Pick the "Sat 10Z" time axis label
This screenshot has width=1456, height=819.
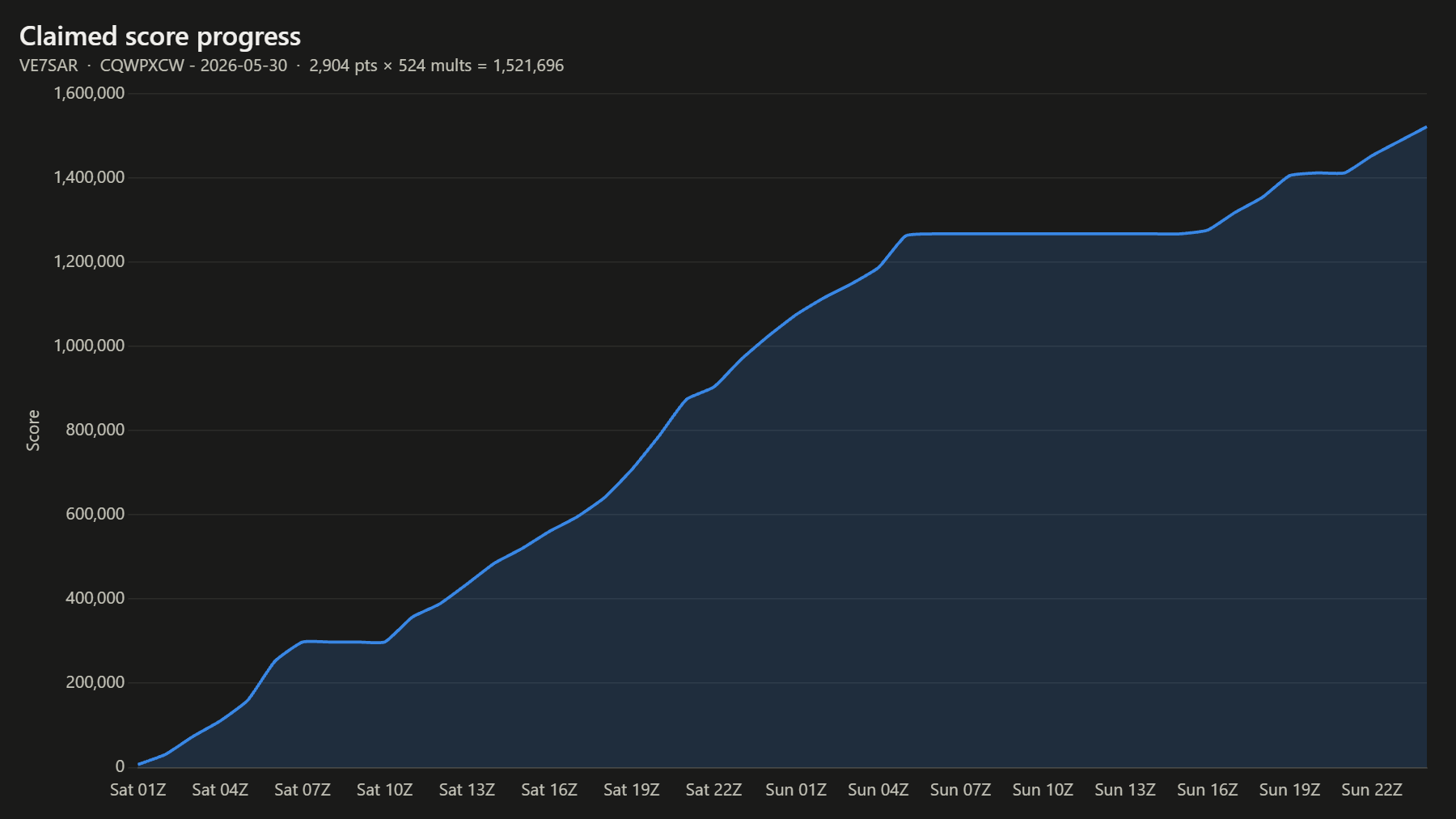[x=385, y=790]
